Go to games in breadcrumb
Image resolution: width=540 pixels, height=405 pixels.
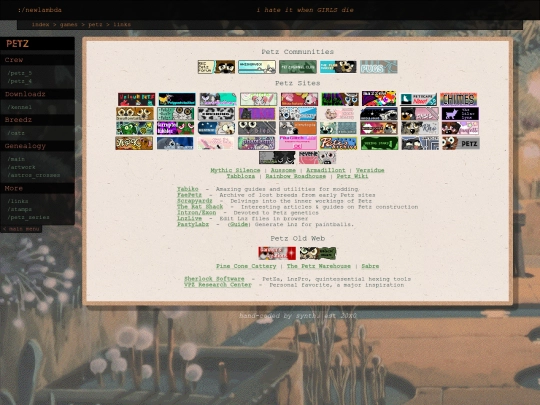(x=69, y=24)
